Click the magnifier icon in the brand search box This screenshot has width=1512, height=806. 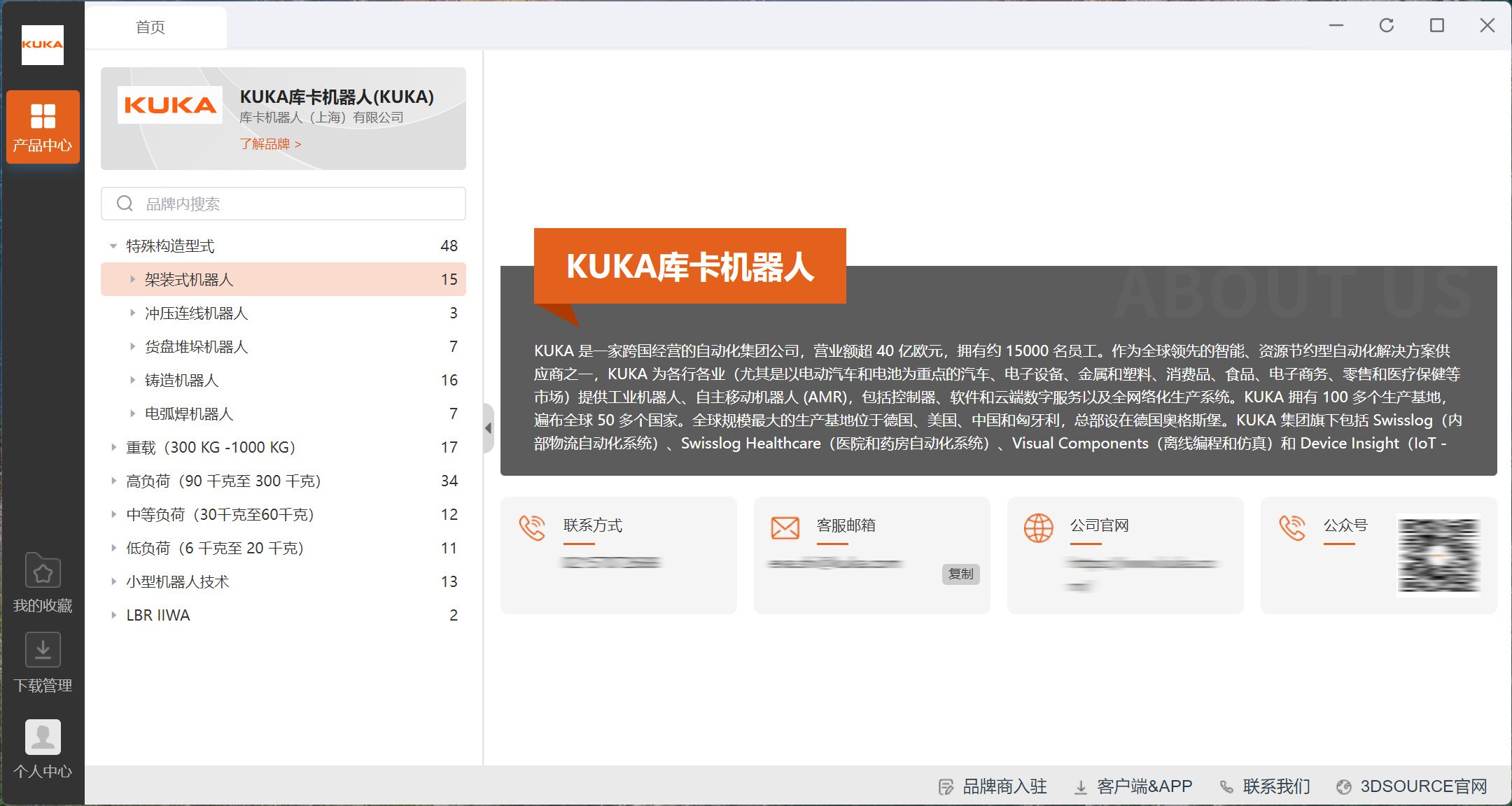point(125,204)
